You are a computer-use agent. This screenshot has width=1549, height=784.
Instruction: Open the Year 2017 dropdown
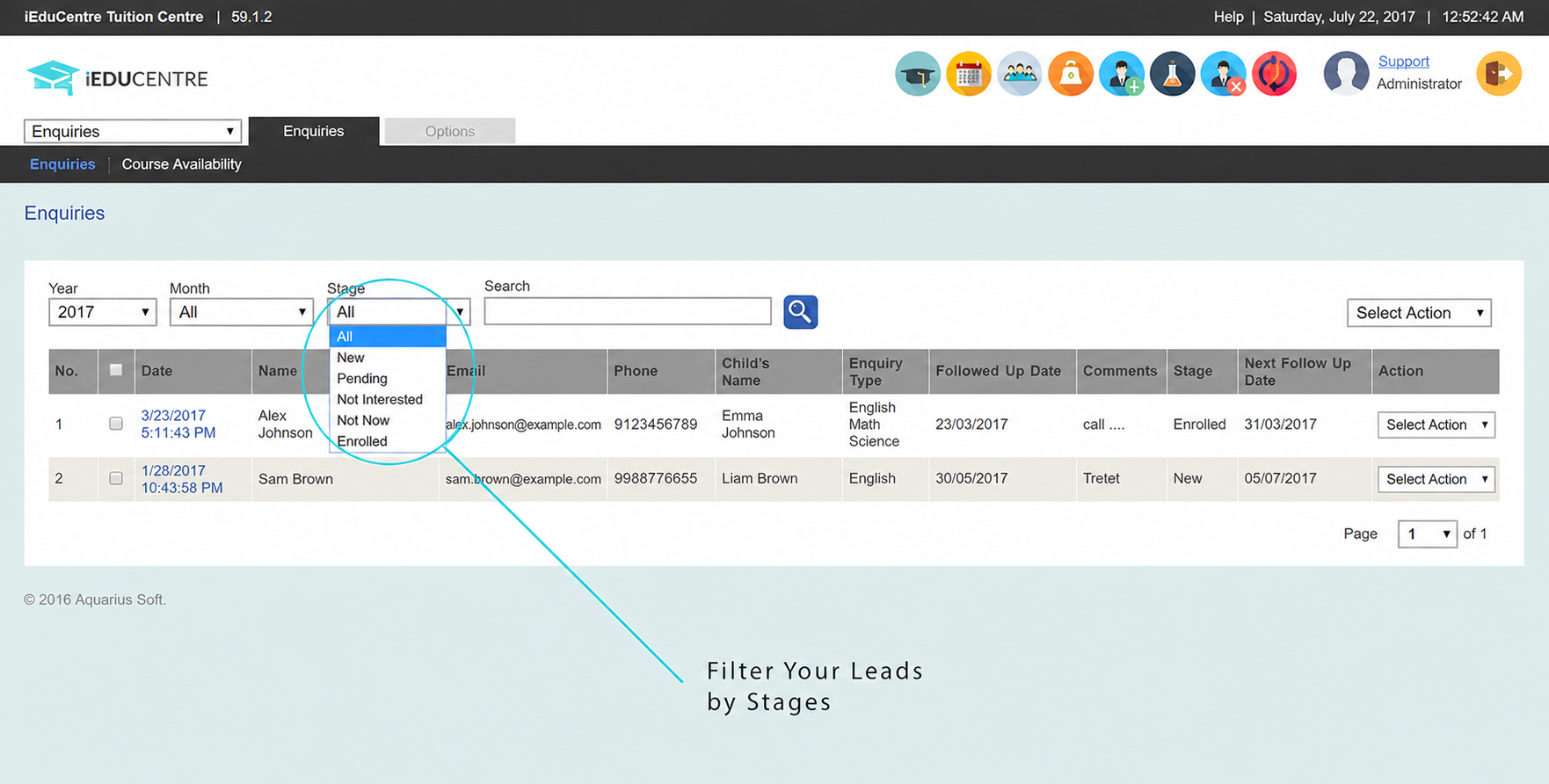tap(103, 312)
